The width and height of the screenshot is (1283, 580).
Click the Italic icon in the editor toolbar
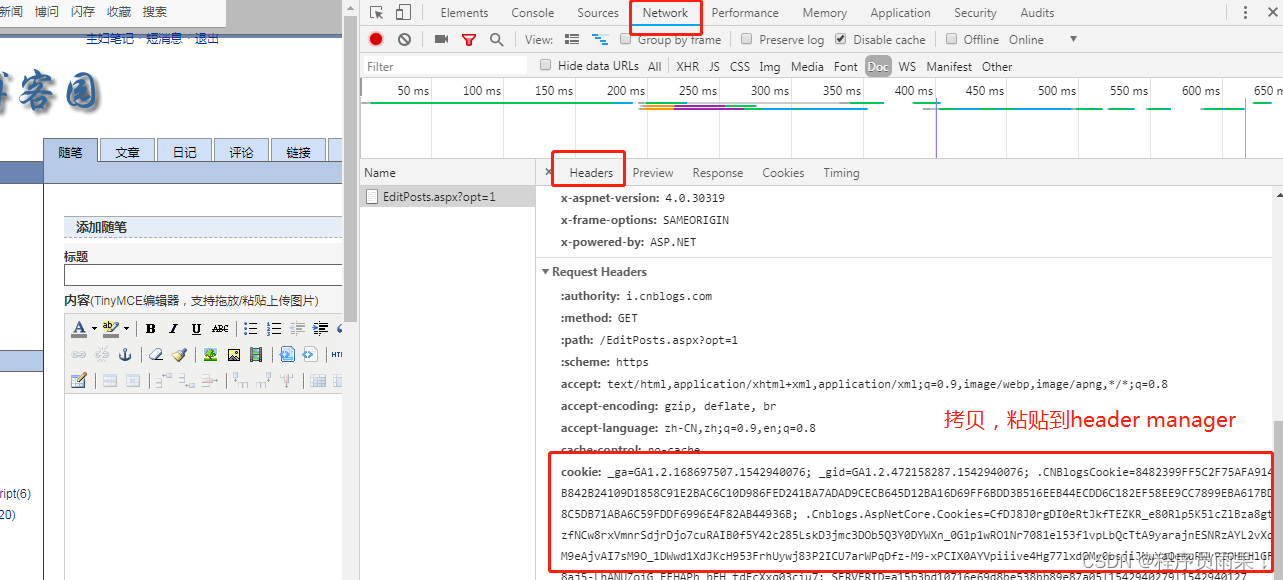tap(174, 329)
